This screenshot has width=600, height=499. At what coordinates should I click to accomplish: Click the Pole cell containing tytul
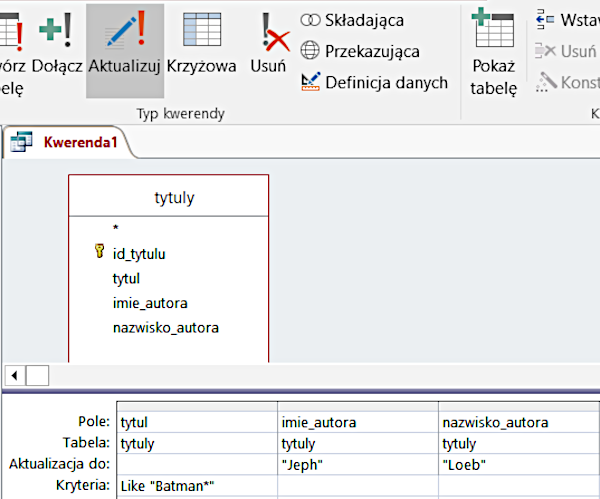coord(196,422)
